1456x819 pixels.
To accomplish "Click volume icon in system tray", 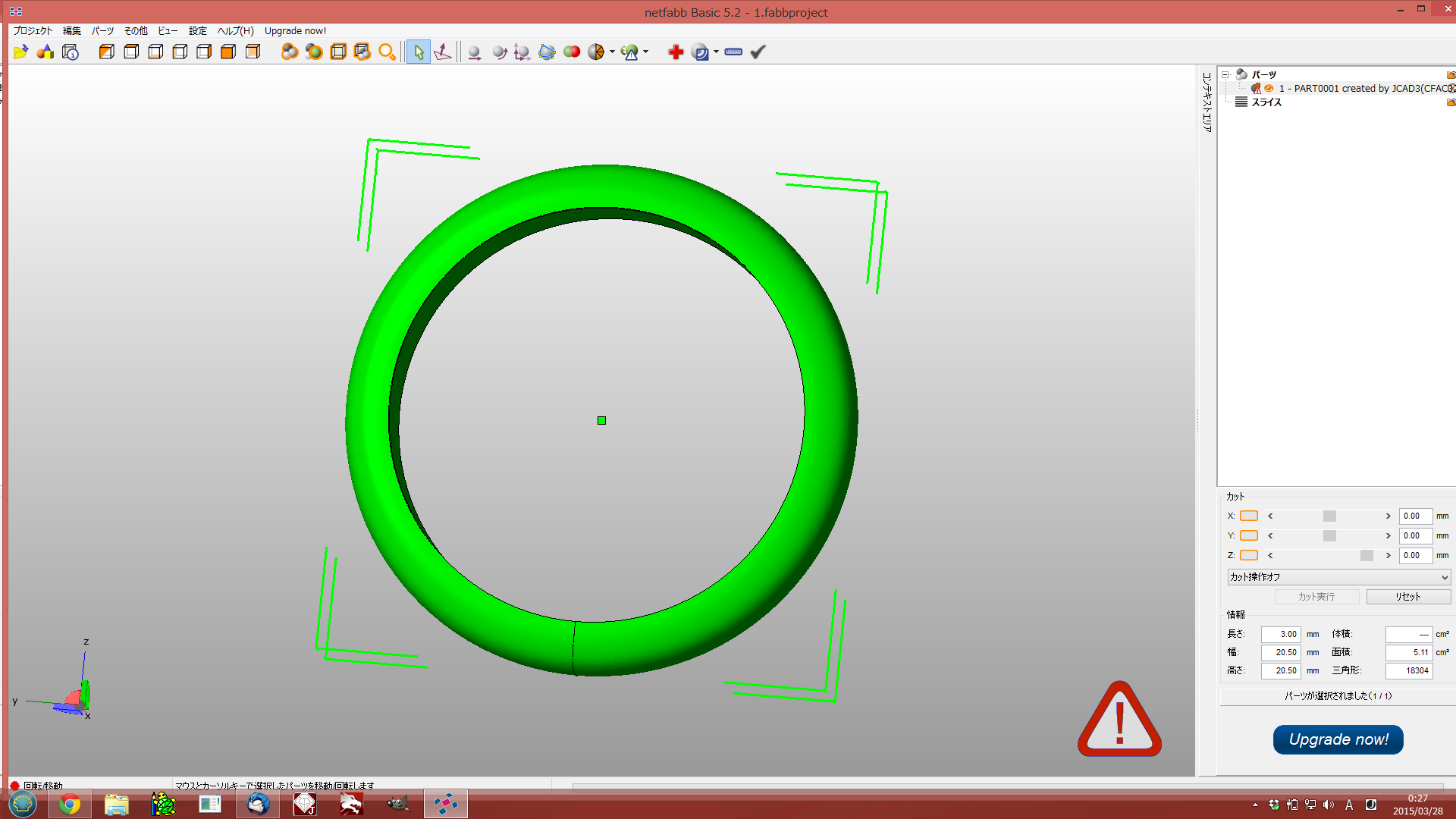I will point(1329,805).
